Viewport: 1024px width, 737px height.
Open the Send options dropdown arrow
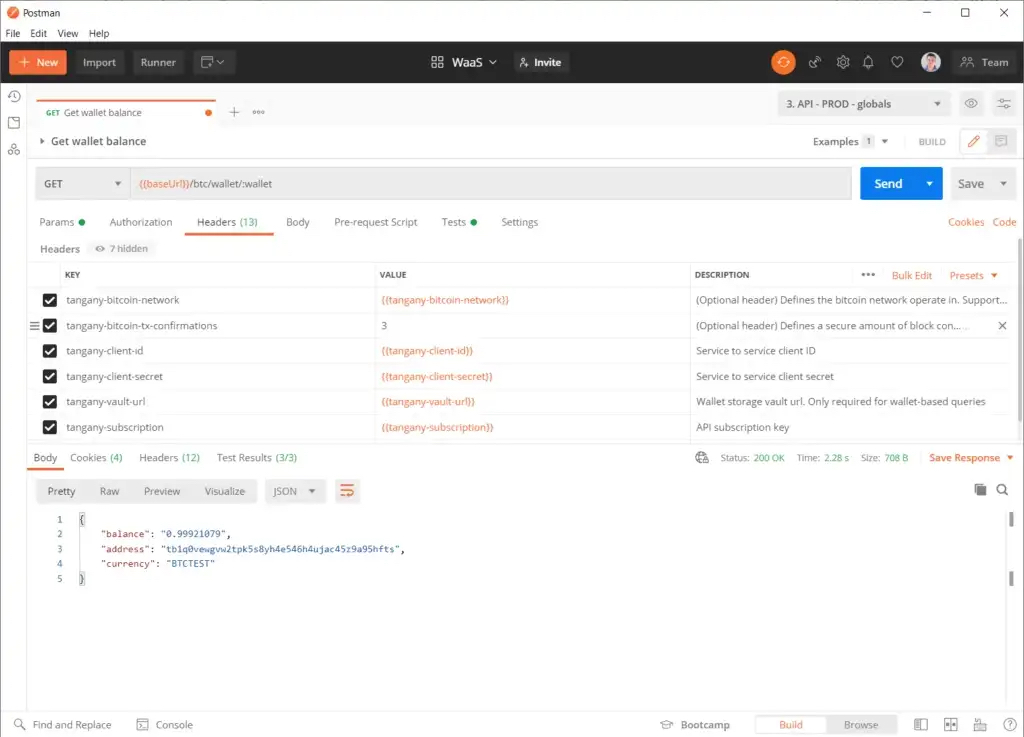(x=929, y=184)
